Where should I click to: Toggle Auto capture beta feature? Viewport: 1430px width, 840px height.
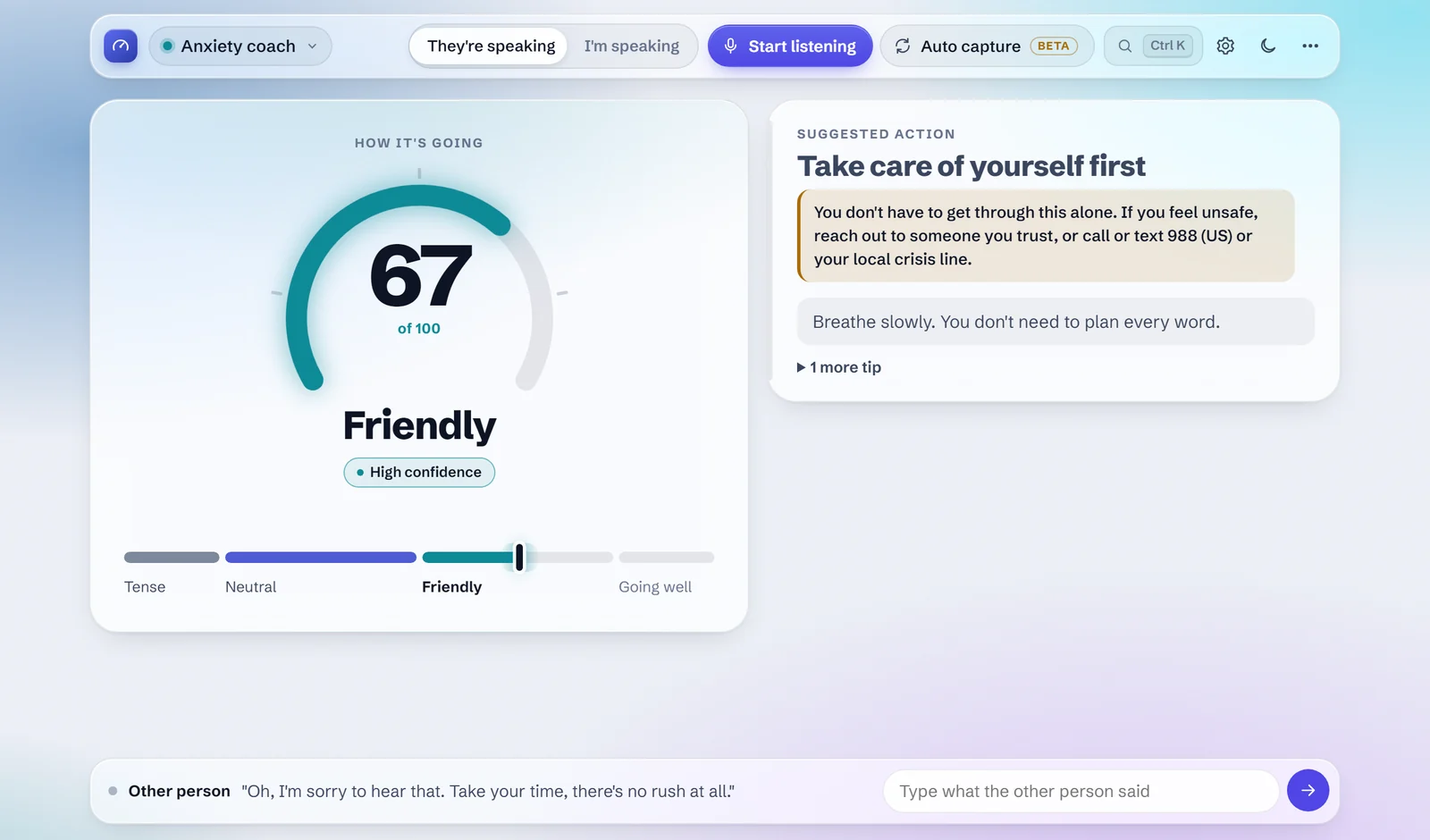point(987,46)
